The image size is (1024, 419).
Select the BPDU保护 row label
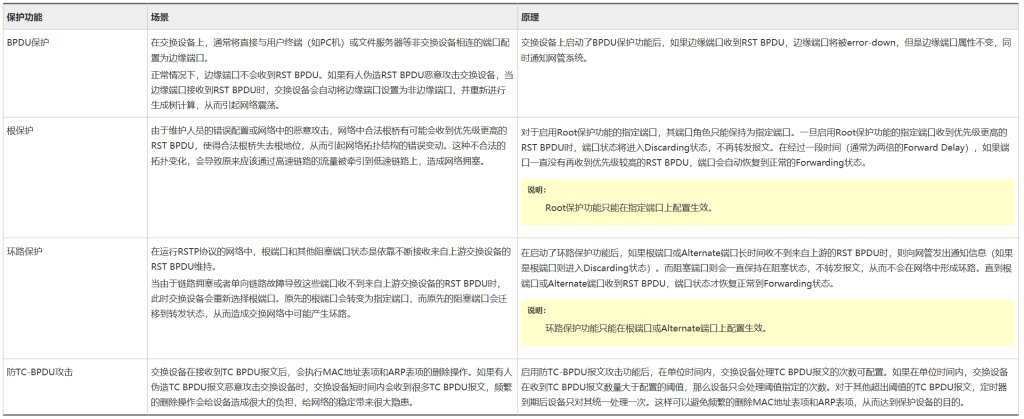28,43
